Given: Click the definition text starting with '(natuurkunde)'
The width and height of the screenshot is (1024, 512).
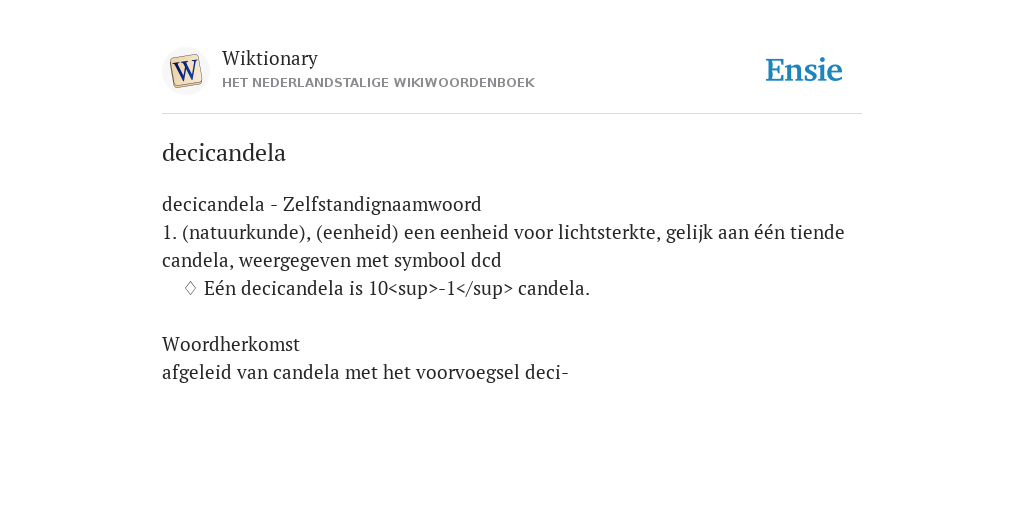Looking at the screenshot, I should point(504,246).
